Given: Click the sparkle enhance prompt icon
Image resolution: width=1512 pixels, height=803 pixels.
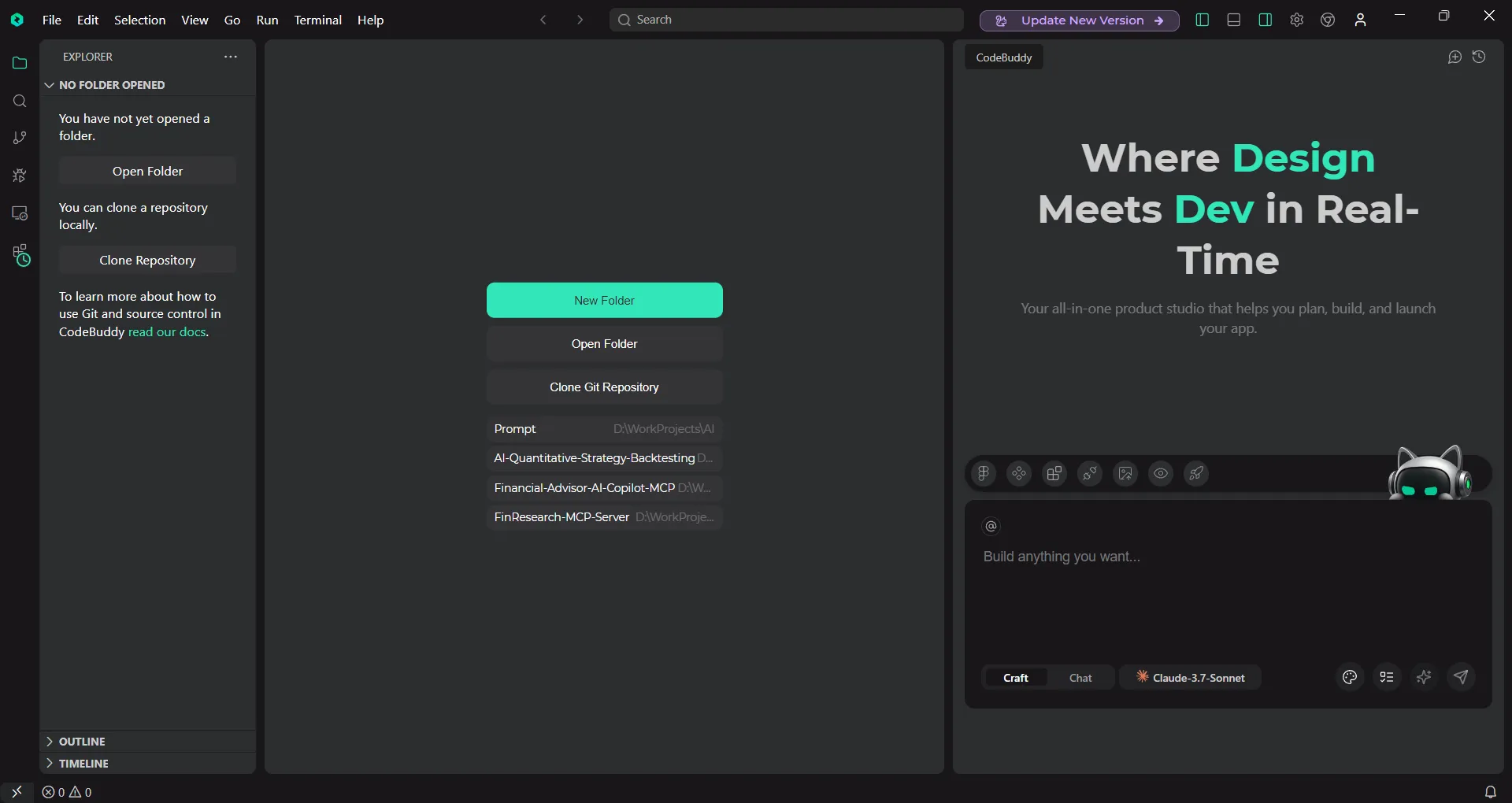Looking at the screenshot, I should pos(1424,677).
